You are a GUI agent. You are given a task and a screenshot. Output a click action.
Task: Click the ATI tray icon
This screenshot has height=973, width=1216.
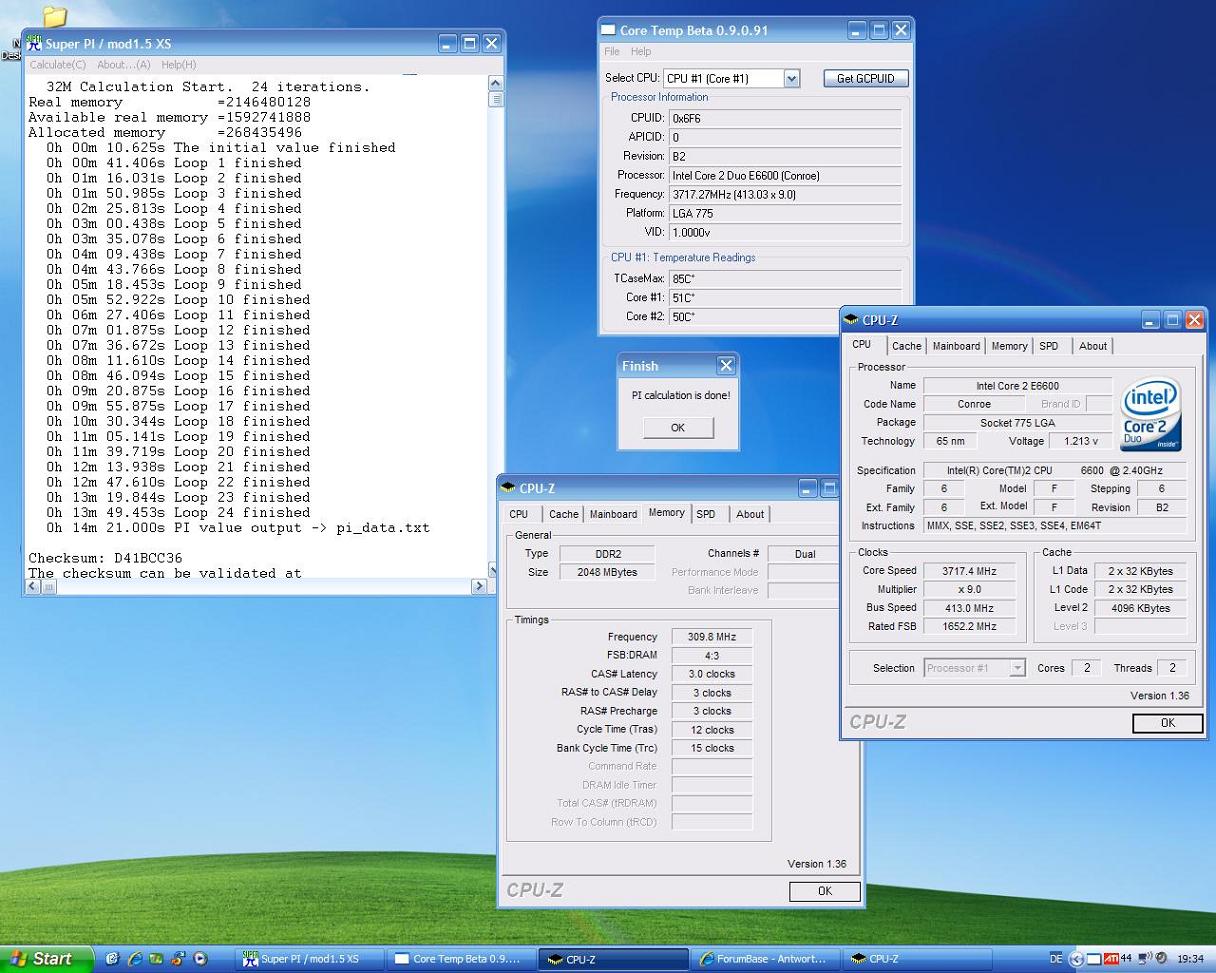(x=1110, y=958)
